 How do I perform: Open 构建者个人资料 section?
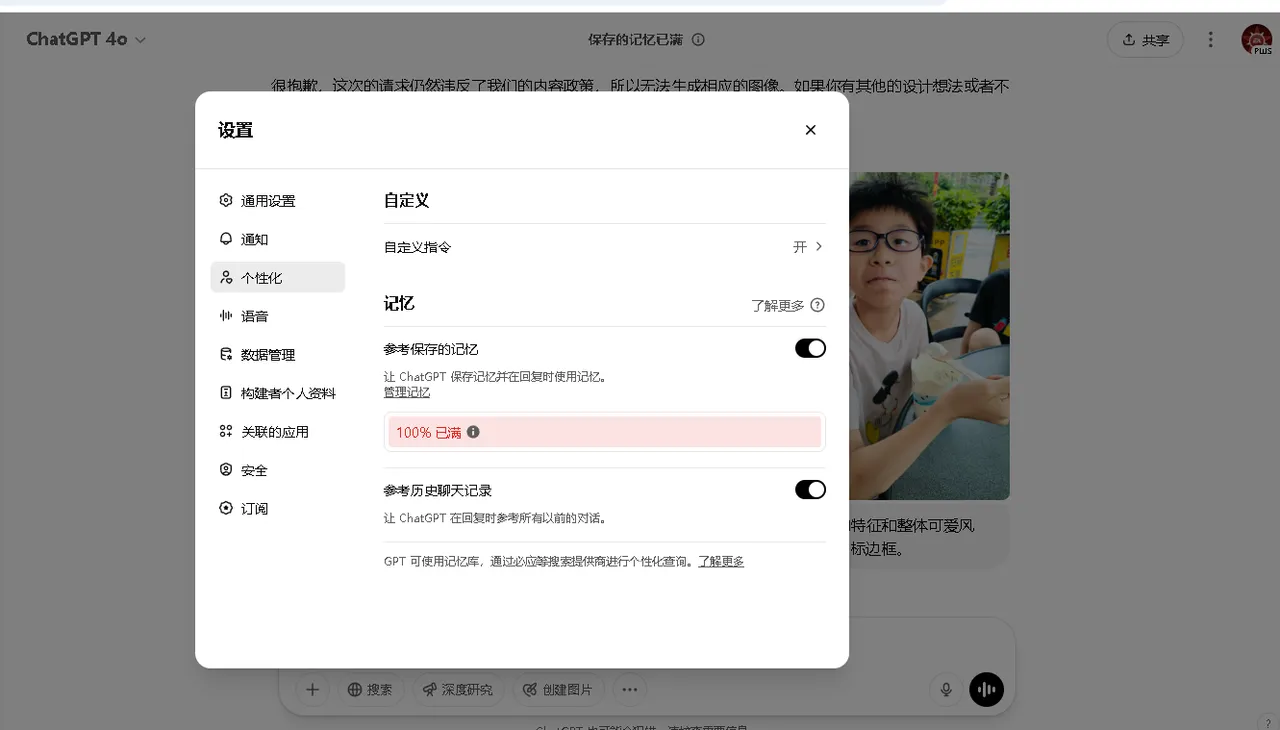pyautogui.click(x=277, y=393)
